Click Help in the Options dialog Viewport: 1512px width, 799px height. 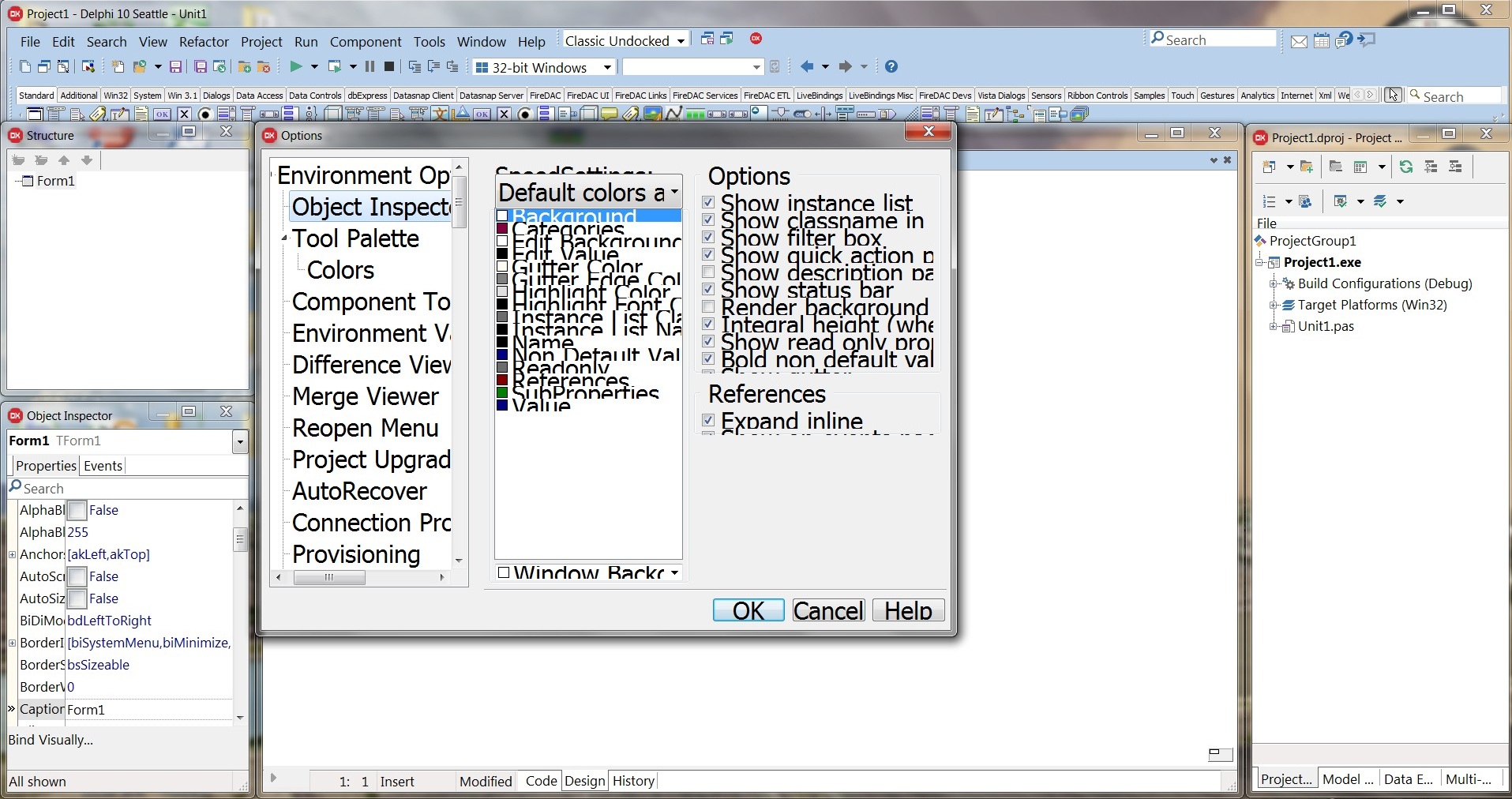click(908, 610)
